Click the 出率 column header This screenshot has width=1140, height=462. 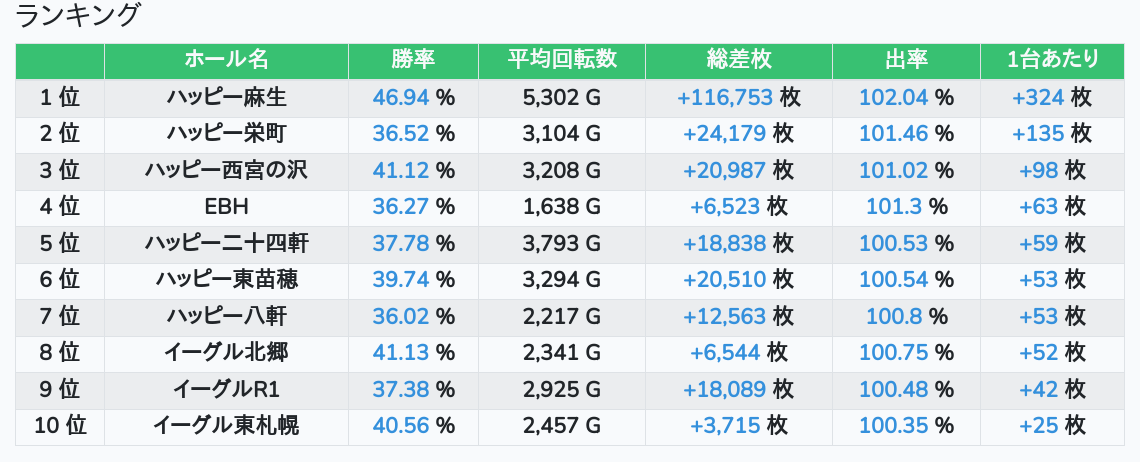pyautogui.click(x=906, y=60)
